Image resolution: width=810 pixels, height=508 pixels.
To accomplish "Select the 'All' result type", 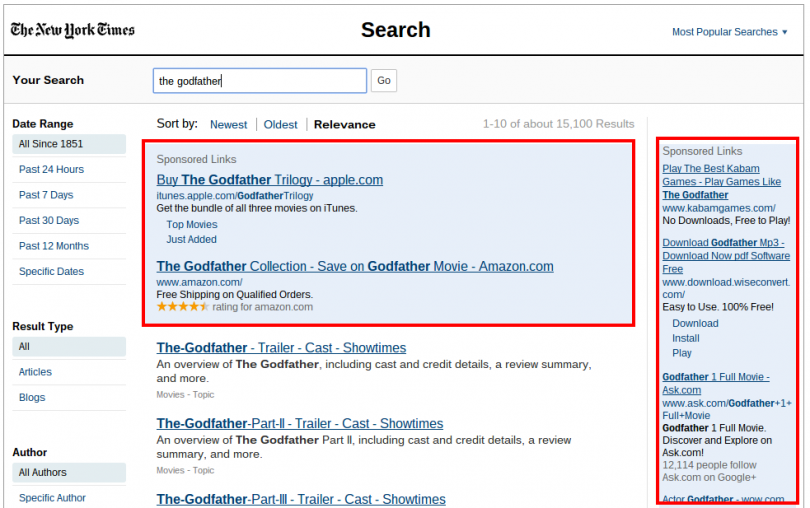I will coord(69,347).
